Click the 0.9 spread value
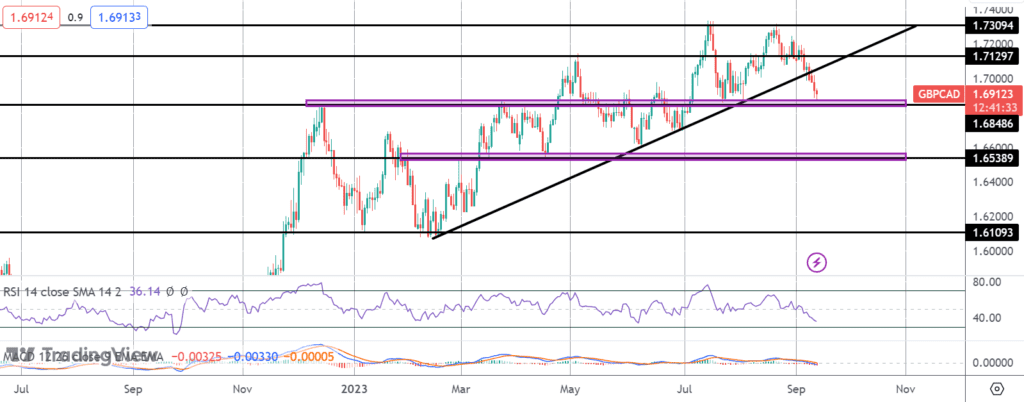The width and height of the screenshot is (1024, 402). 75,18
